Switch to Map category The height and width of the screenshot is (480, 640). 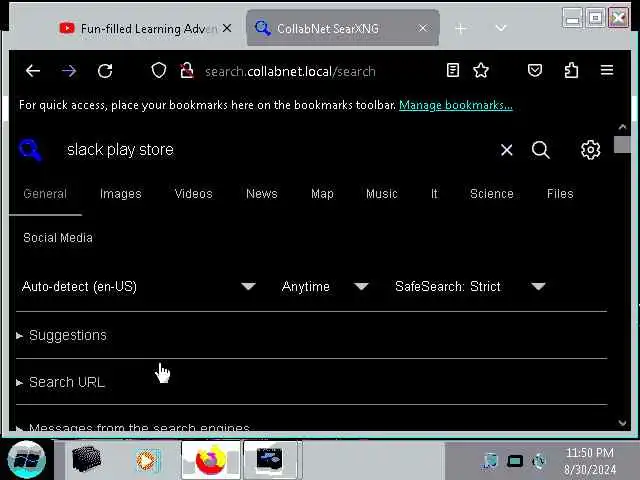tap(322, 194)
